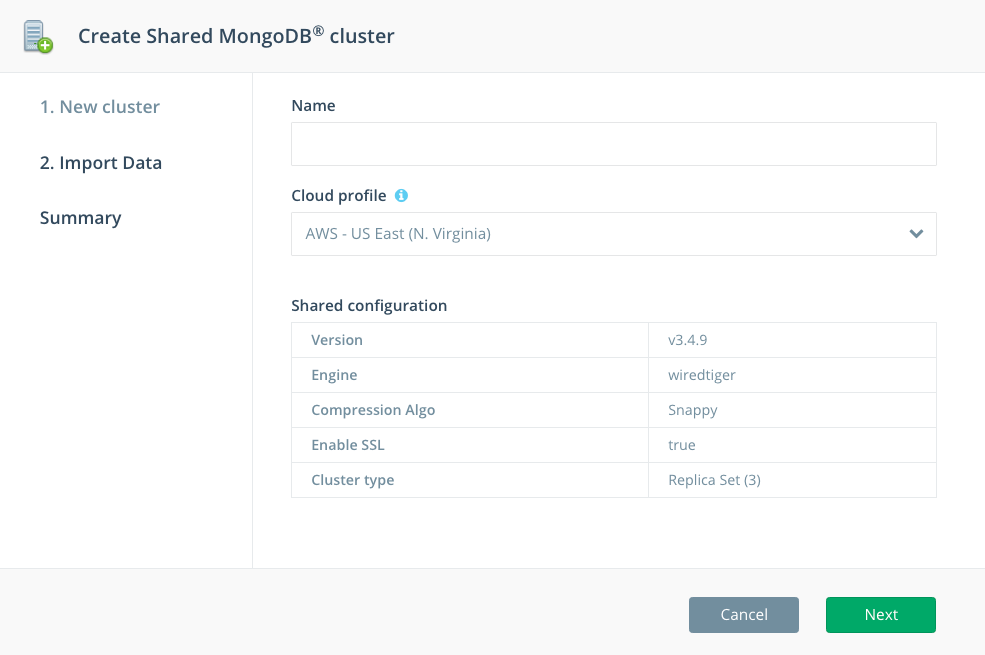
Task: Click the 'Replica Set (3)' value
Action: coord(714,480)
